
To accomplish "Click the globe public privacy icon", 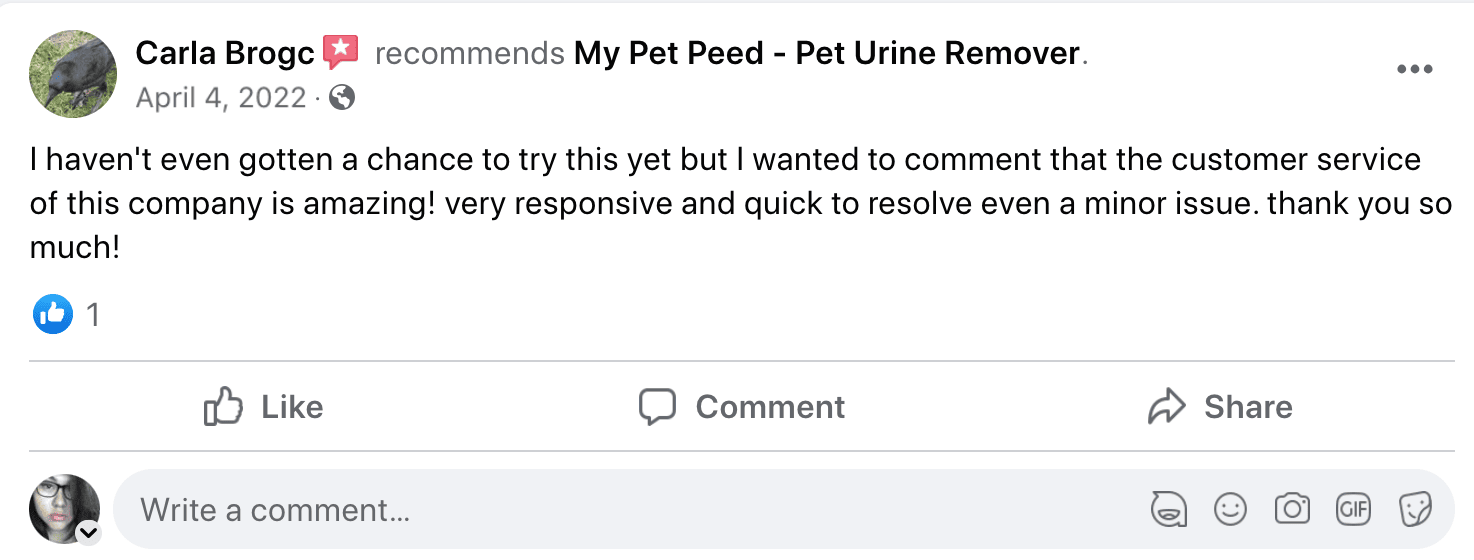I will tap(342, 97).
